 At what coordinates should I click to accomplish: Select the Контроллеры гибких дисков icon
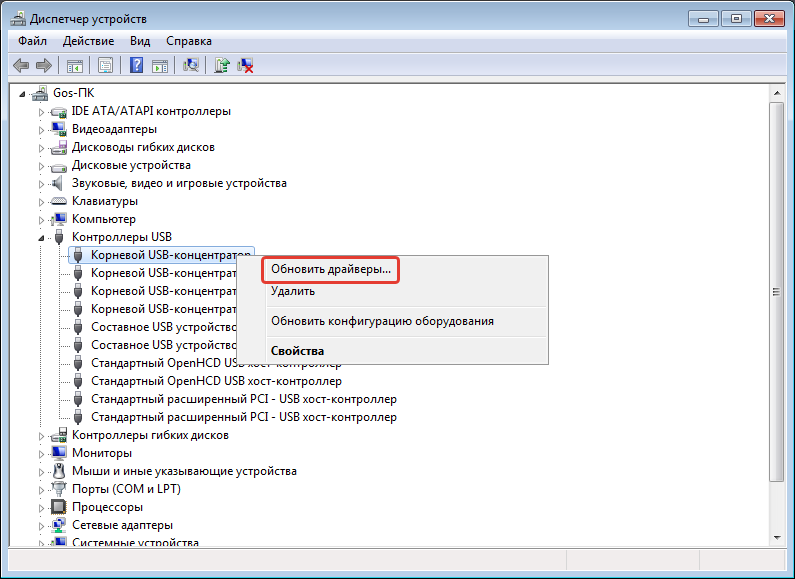point(59,435)
